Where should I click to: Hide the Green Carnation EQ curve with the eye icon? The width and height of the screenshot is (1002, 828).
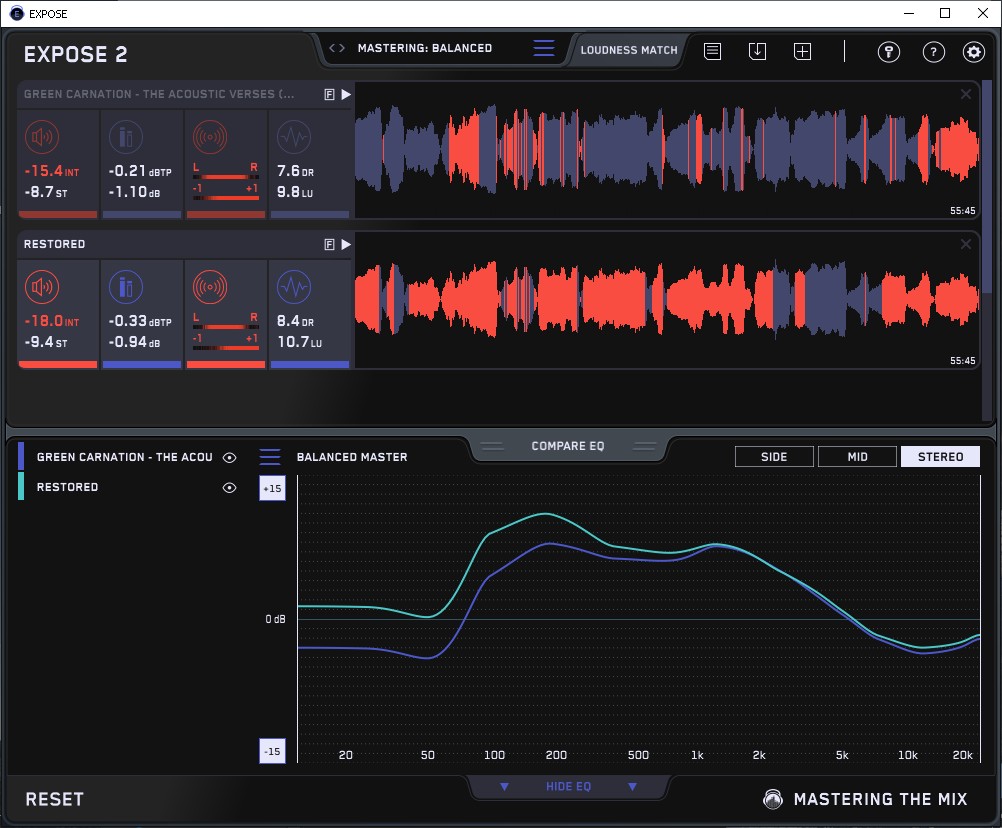point(230,458)
